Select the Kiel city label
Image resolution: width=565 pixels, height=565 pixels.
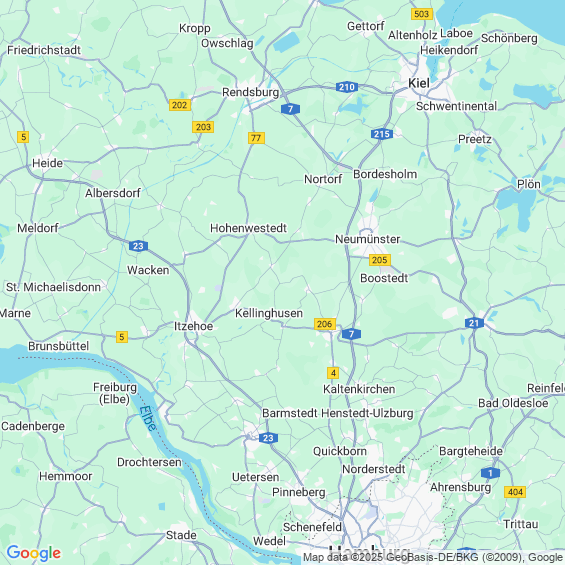tap(419, 83)
